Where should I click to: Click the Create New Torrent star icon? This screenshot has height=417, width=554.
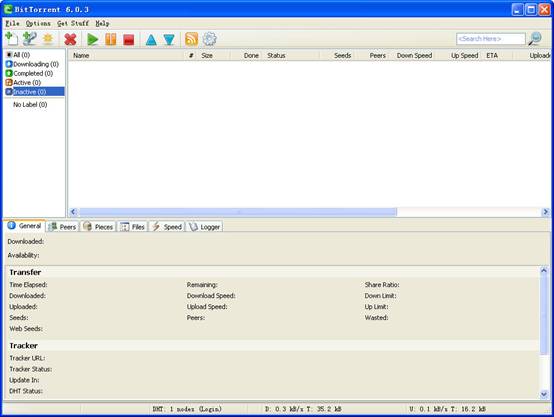pyautogui.click(x=48, y=39)
